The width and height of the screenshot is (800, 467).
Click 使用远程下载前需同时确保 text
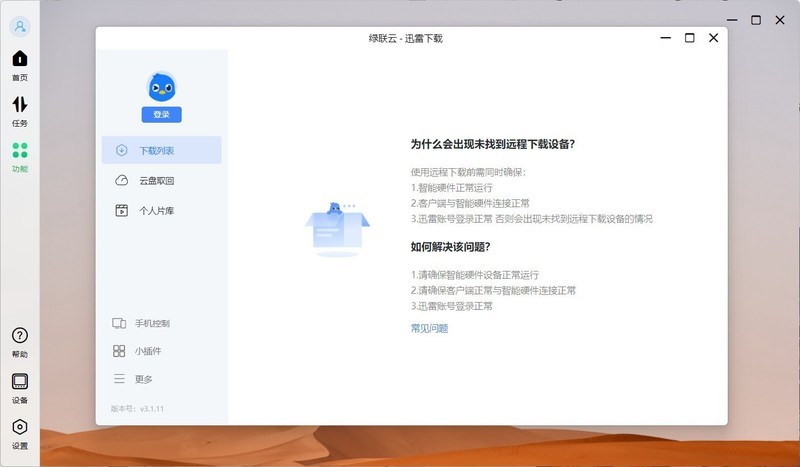468,172
